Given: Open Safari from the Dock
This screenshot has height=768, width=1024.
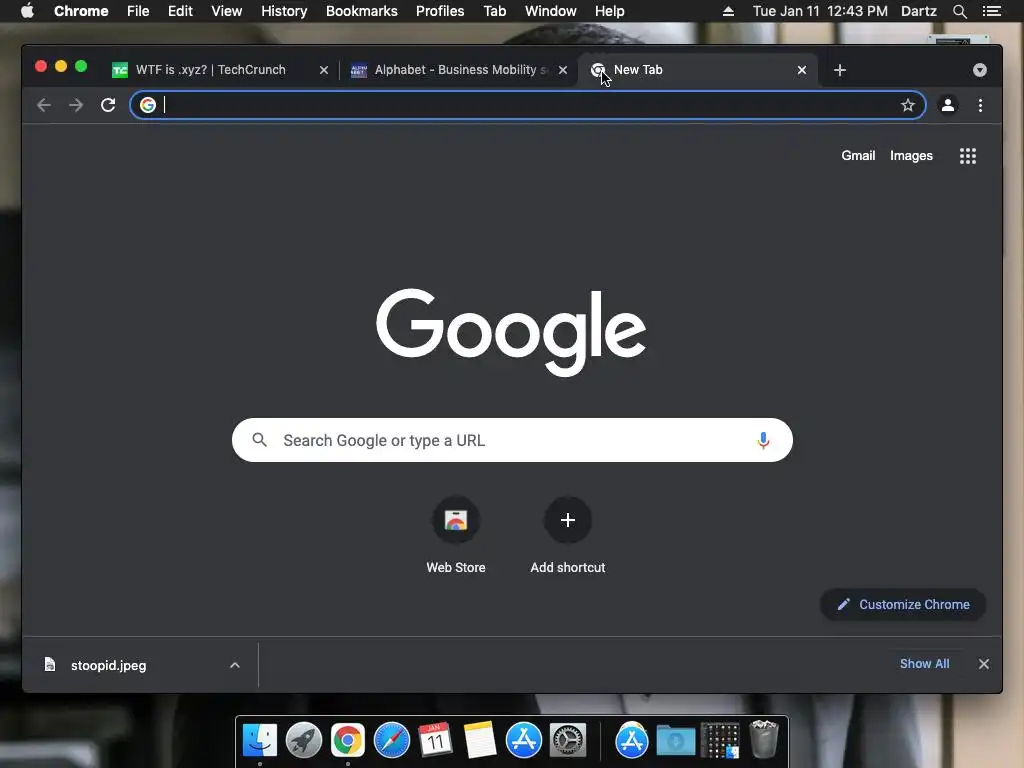Looking at the screenshot, I should click(392, 741).
